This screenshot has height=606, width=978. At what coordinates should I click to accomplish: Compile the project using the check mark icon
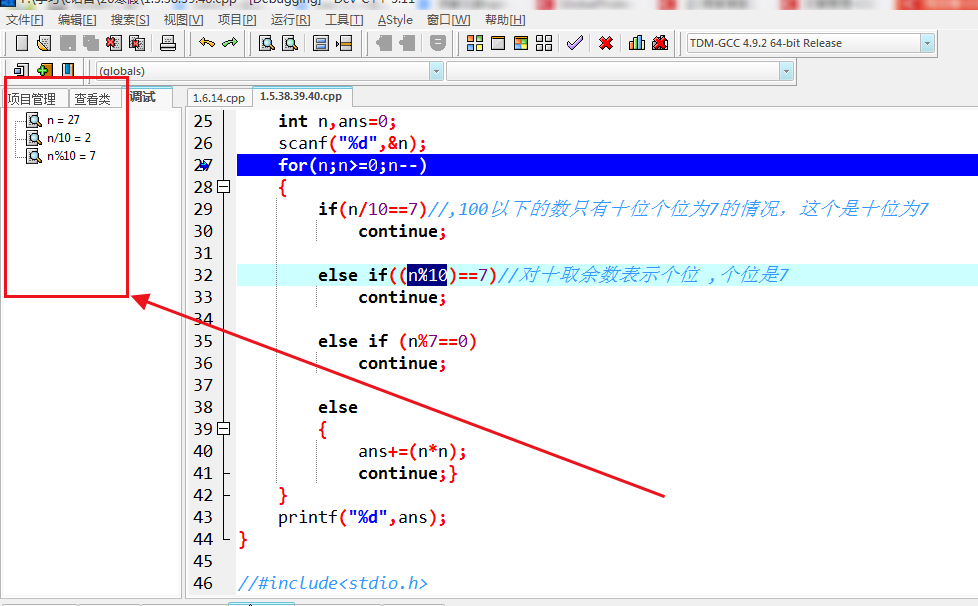click(x=573, y=43)
